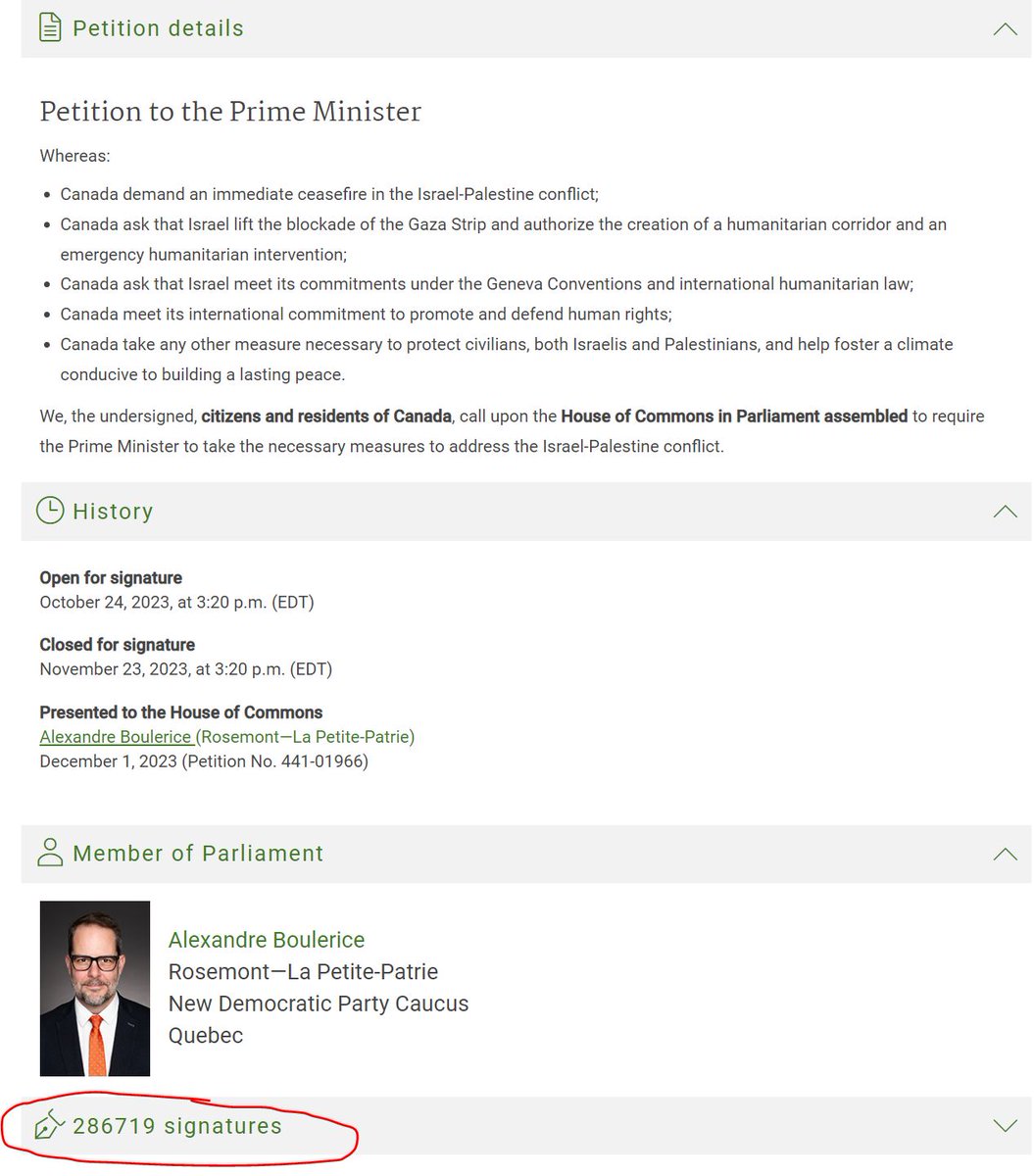
Task: Collapse the Petition details section chevron
Action: point(1005,28)
